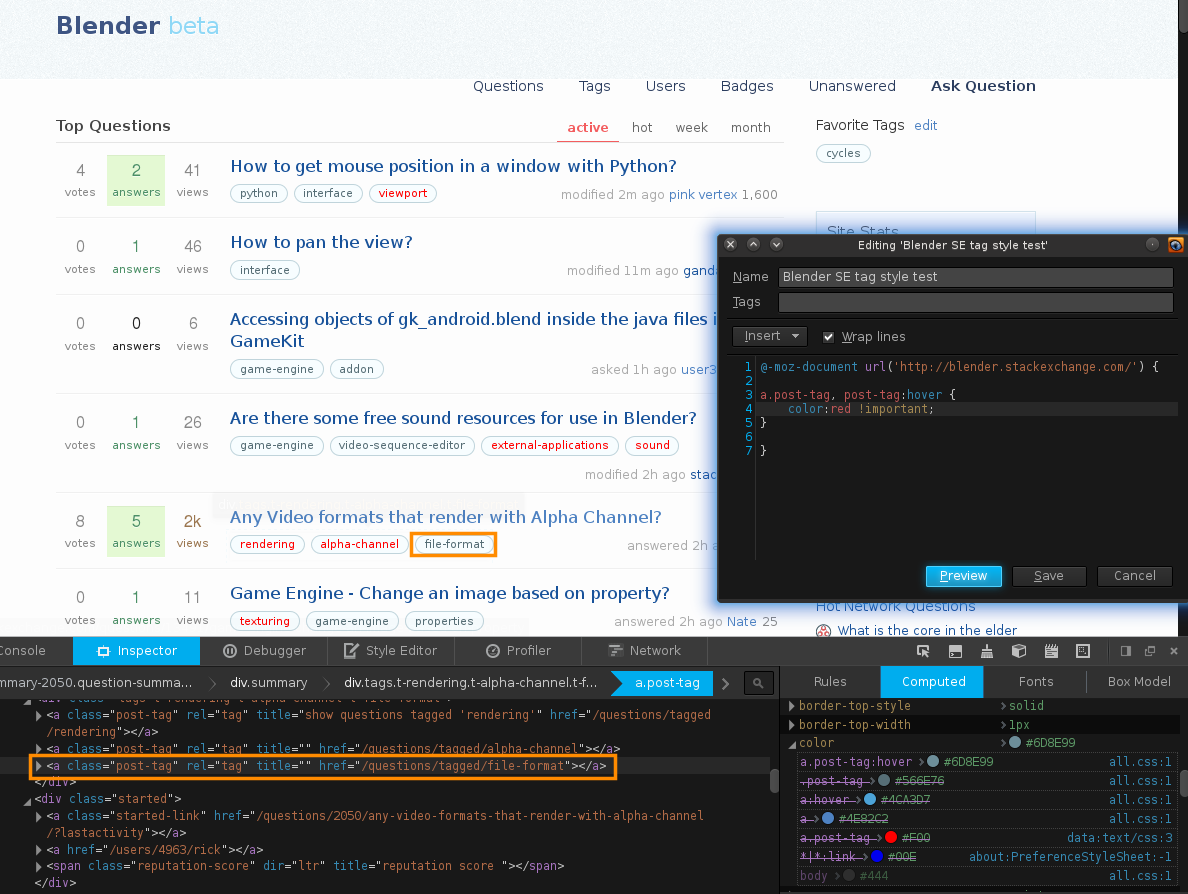Click the breadcrumb scroll-right arrow
The width and height of the screenshot is (1188, 894).
(726, 683)
